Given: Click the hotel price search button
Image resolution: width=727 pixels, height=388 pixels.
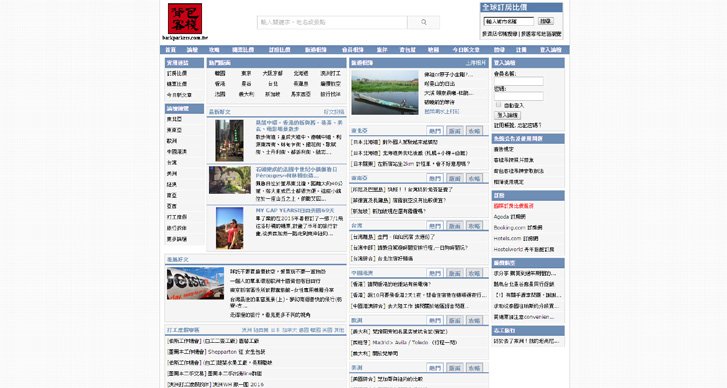Looking at the screenshot, I should (546, 21).
